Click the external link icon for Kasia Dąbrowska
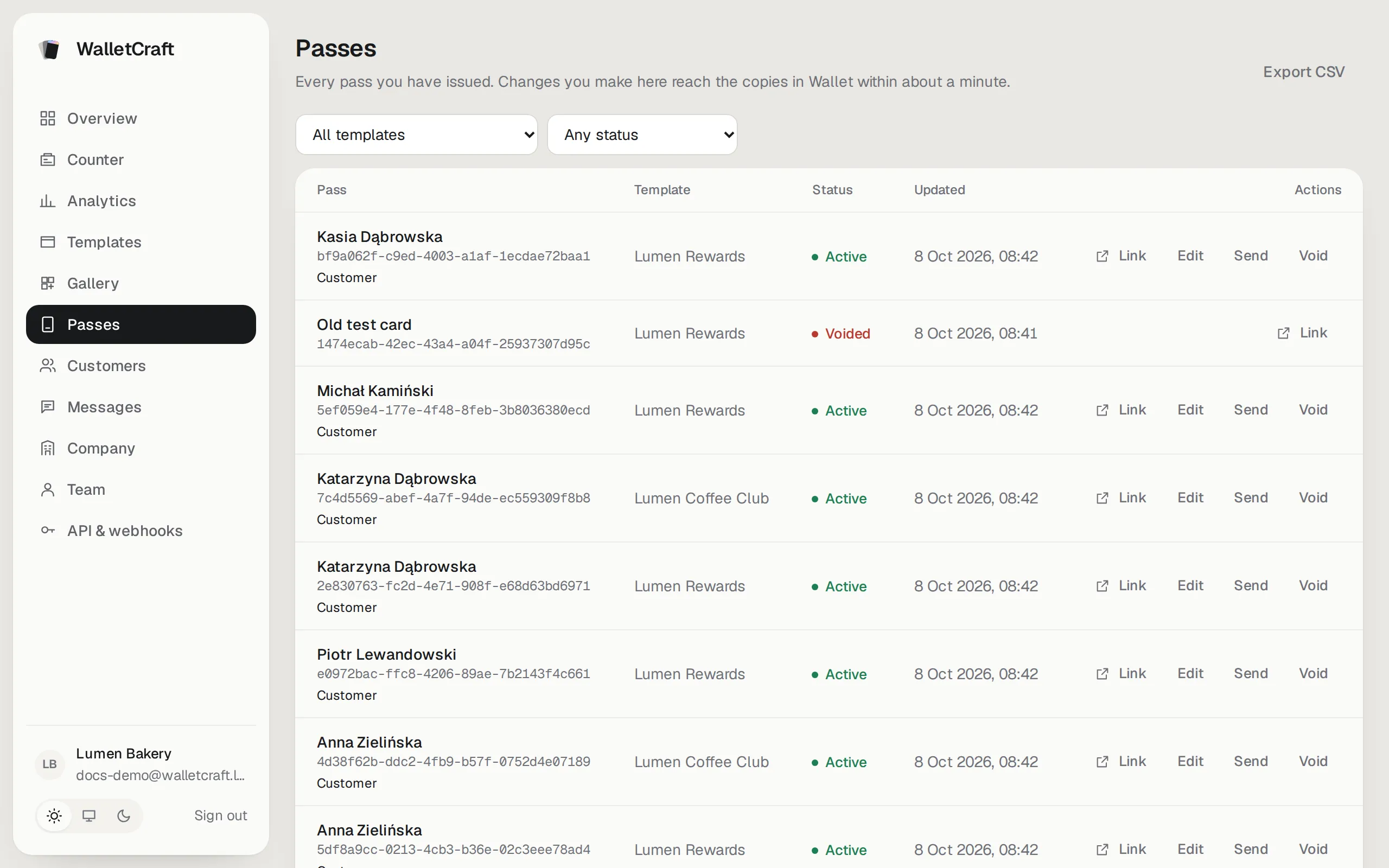Image resolution: width=1389 pixels, height=868 pixels. coord(1102,256)
